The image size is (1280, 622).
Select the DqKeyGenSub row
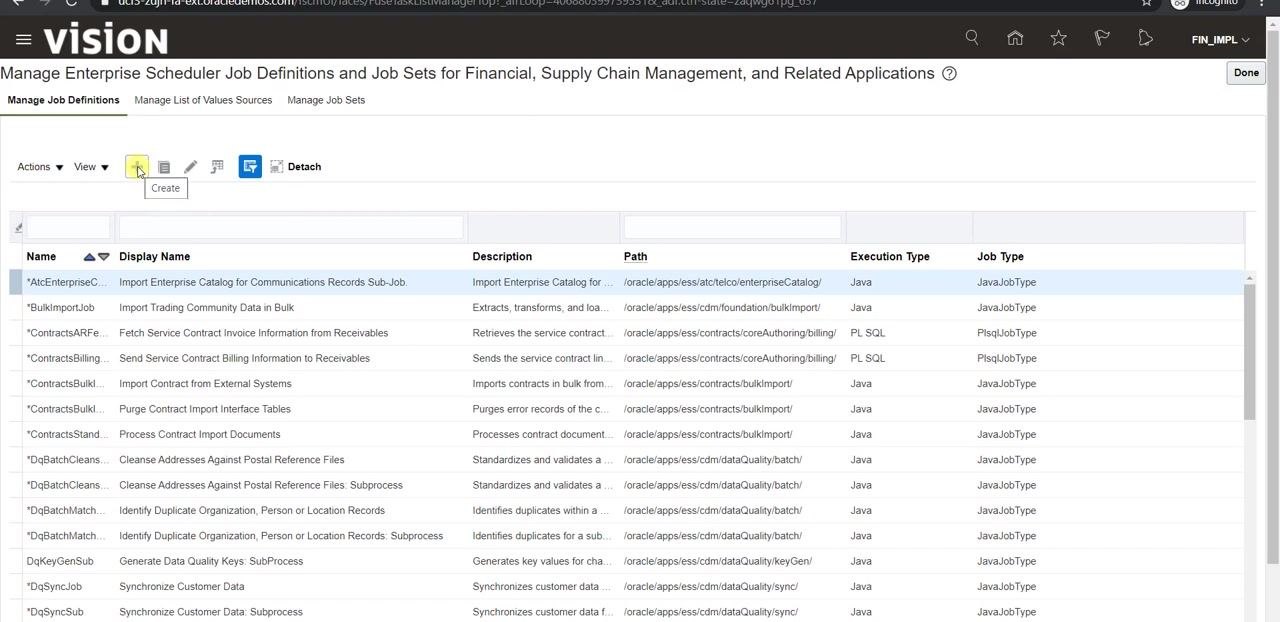[x=628, y=561]
